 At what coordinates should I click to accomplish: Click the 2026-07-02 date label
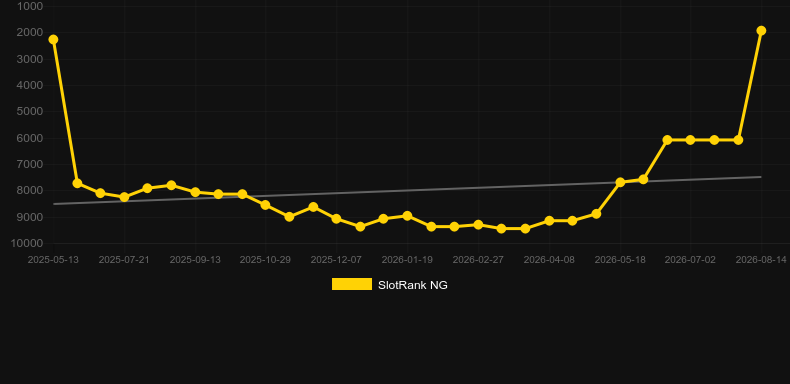[x=690, y=260]
